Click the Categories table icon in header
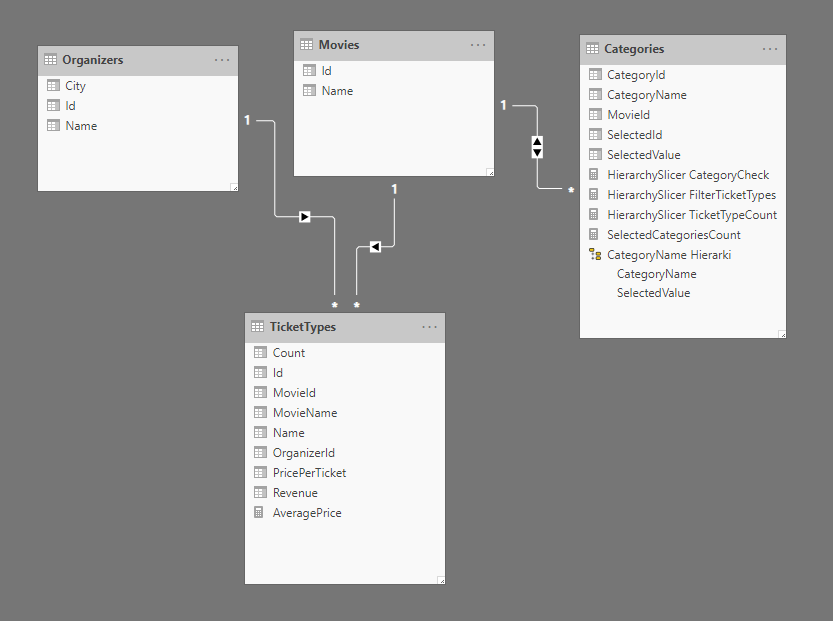This screenshot has height=621, width=833. click(592, 49)
